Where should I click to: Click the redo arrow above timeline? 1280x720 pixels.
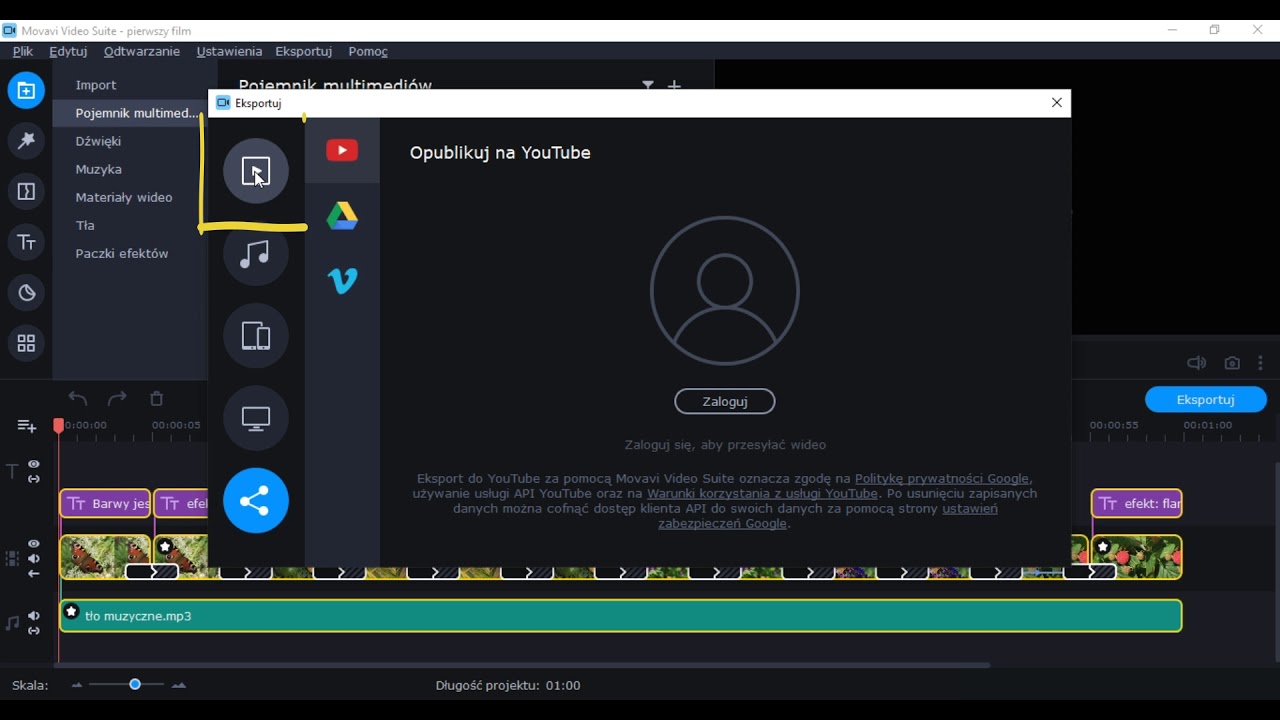[x=117, y=398]
